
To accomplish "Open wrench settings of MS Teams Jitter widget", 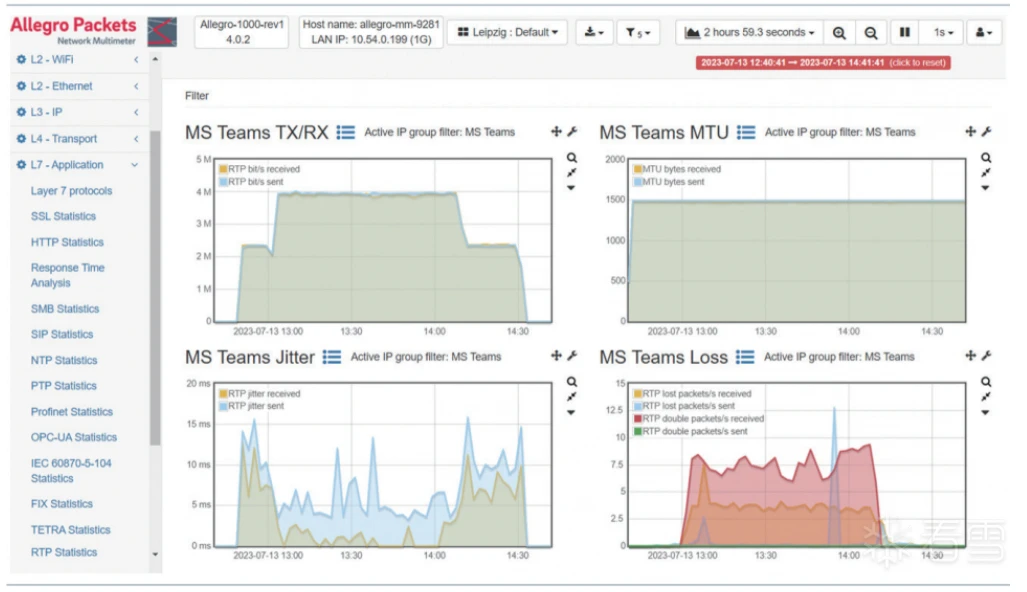I will pos(572,356).
